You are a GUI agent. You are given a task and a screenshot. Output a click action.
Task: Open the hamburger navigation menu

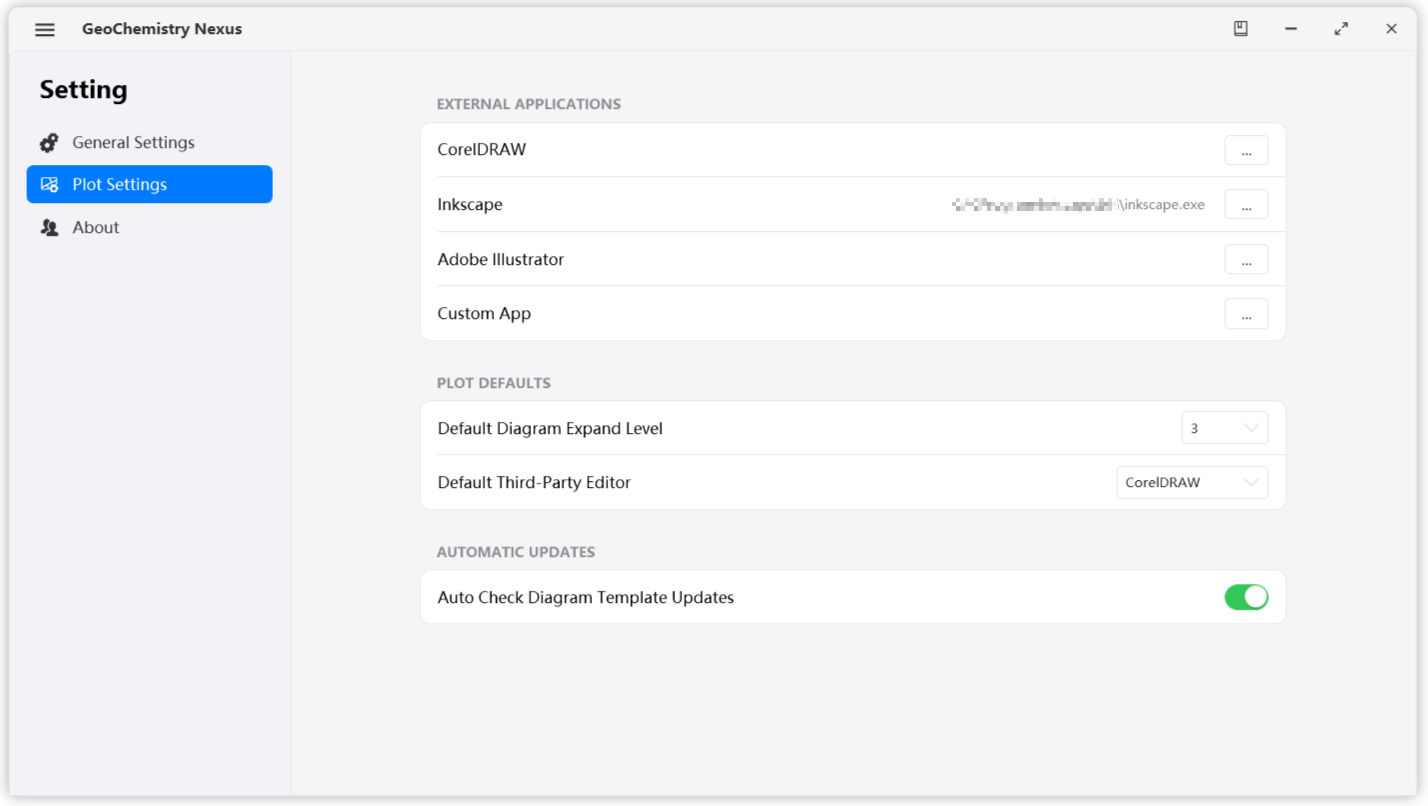point(44,29)
